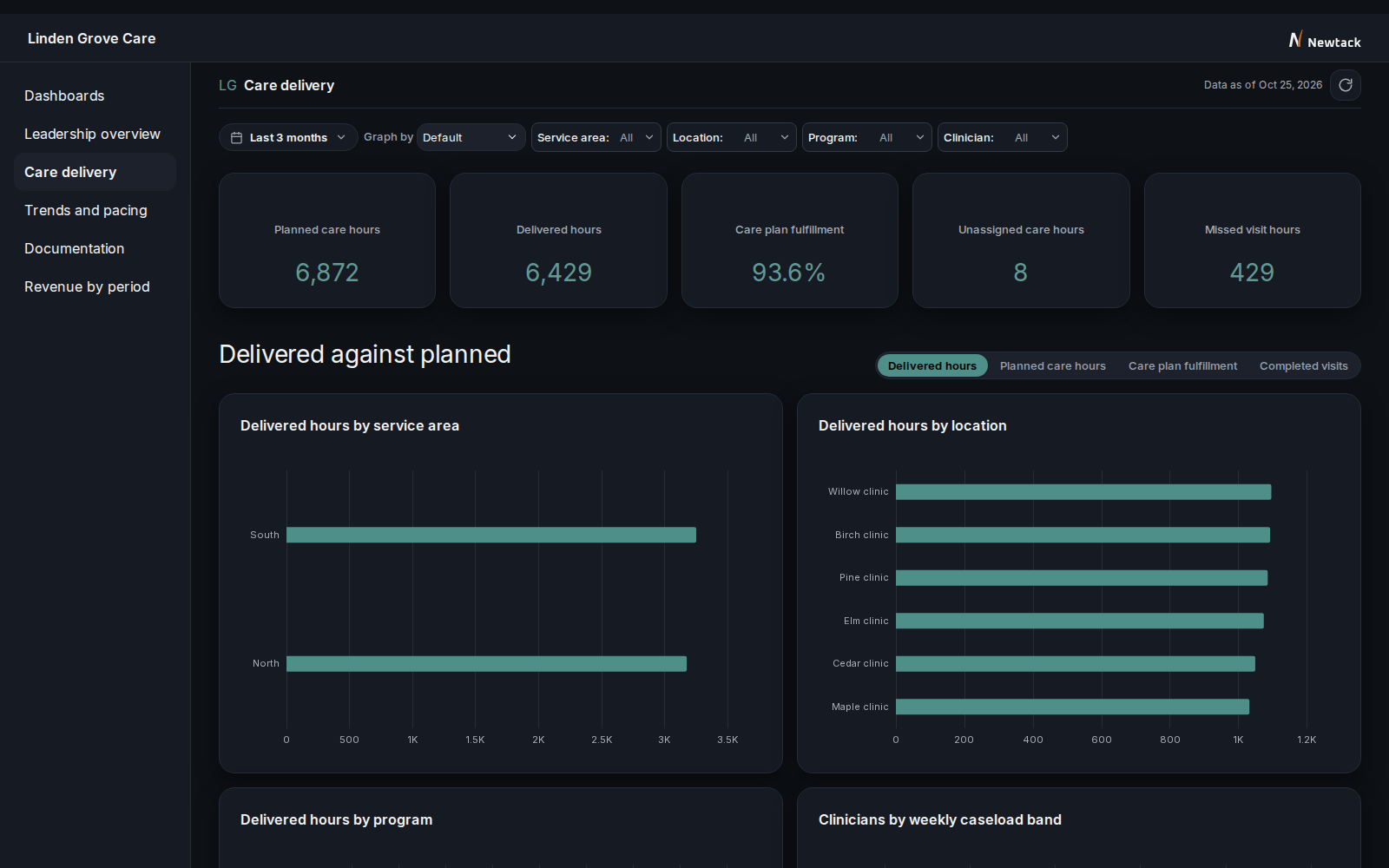This screenshot has width=1389, height=868.
Task: Click the 'Data as of Oct 25, 2026' text
Action: [1263, 85]
